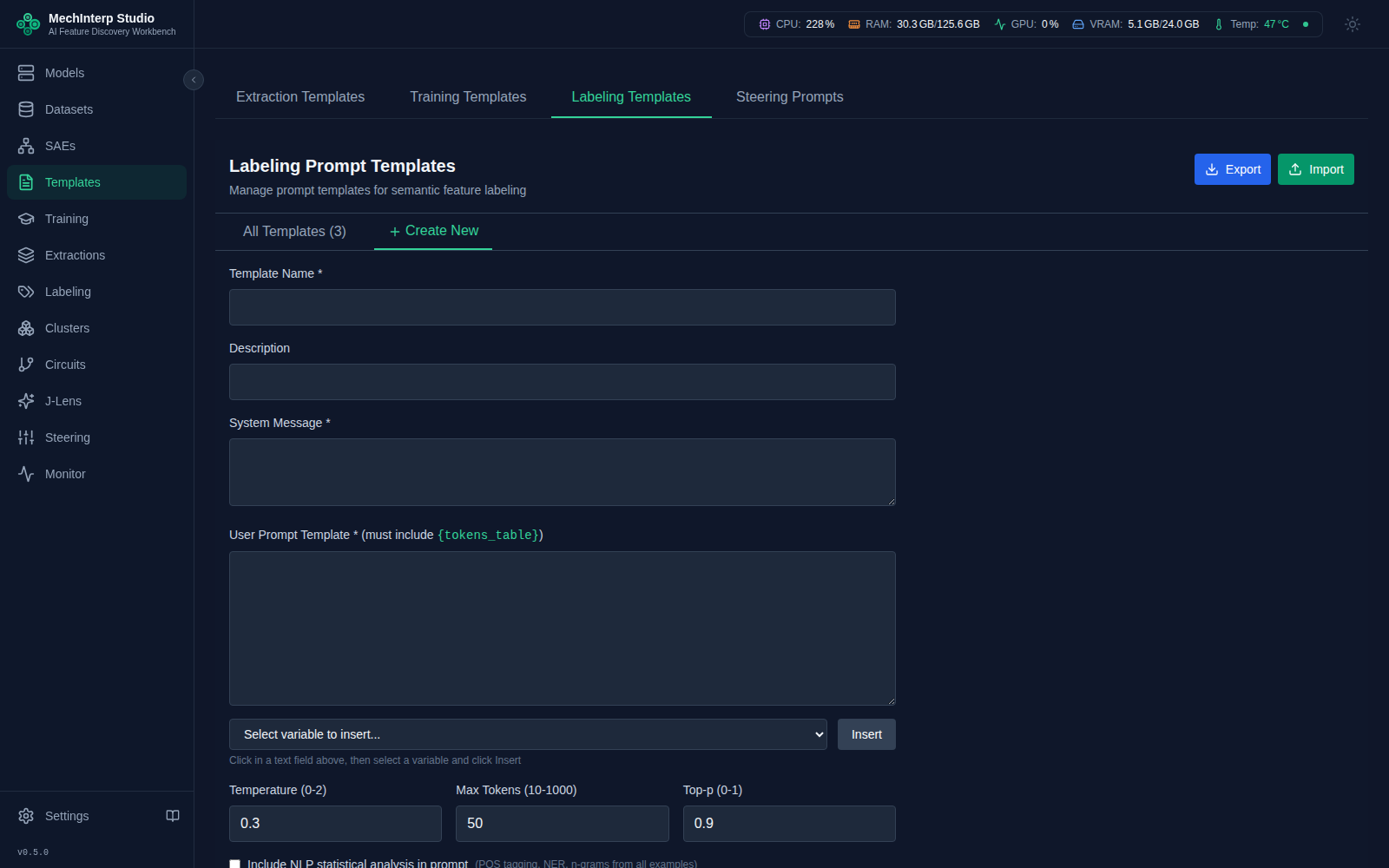
Task: Toggle light theme with the sun icon
Action: pyautogui.click(x=1353, y=24)
